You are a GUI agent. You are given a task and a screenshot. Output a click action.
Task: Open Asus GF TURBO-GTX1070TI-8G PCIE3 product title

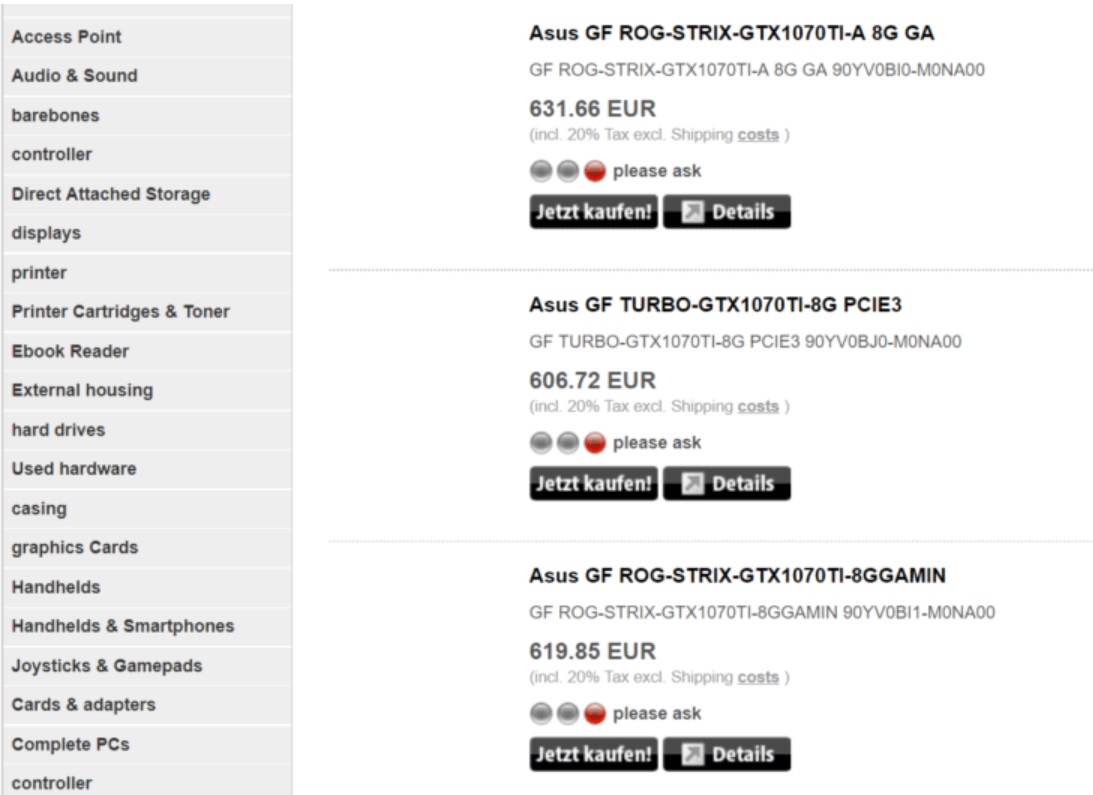(715, 305)
